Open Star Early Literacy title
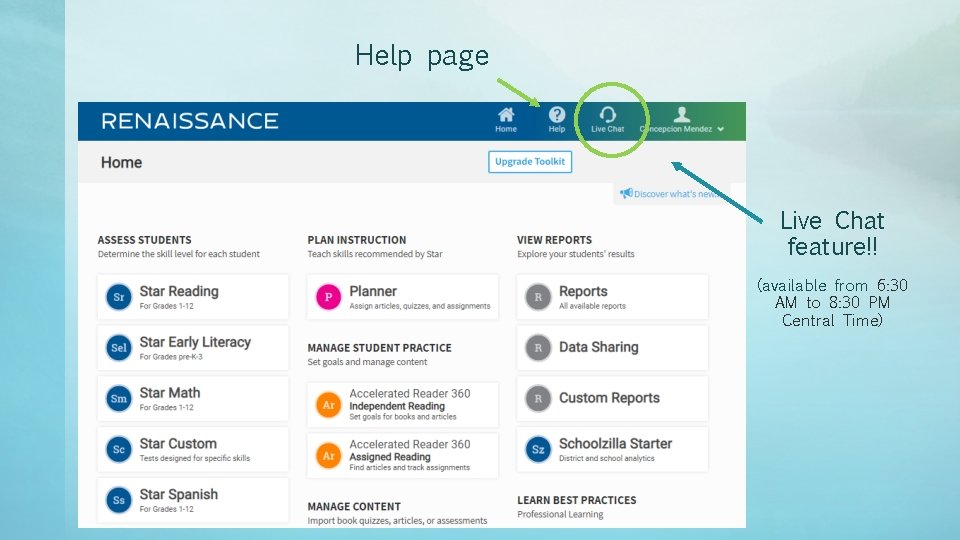Viewport: 960px width, 540px height. click(x=195, y=342)
